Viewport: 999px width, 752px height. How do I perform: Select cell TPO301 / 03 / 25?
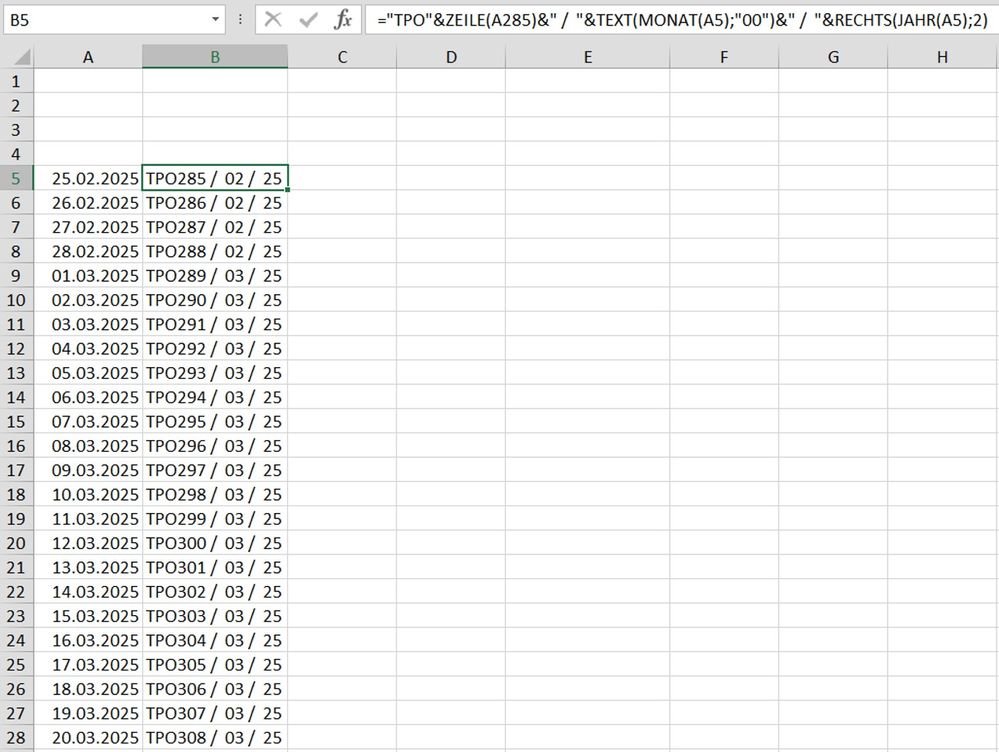215,567
